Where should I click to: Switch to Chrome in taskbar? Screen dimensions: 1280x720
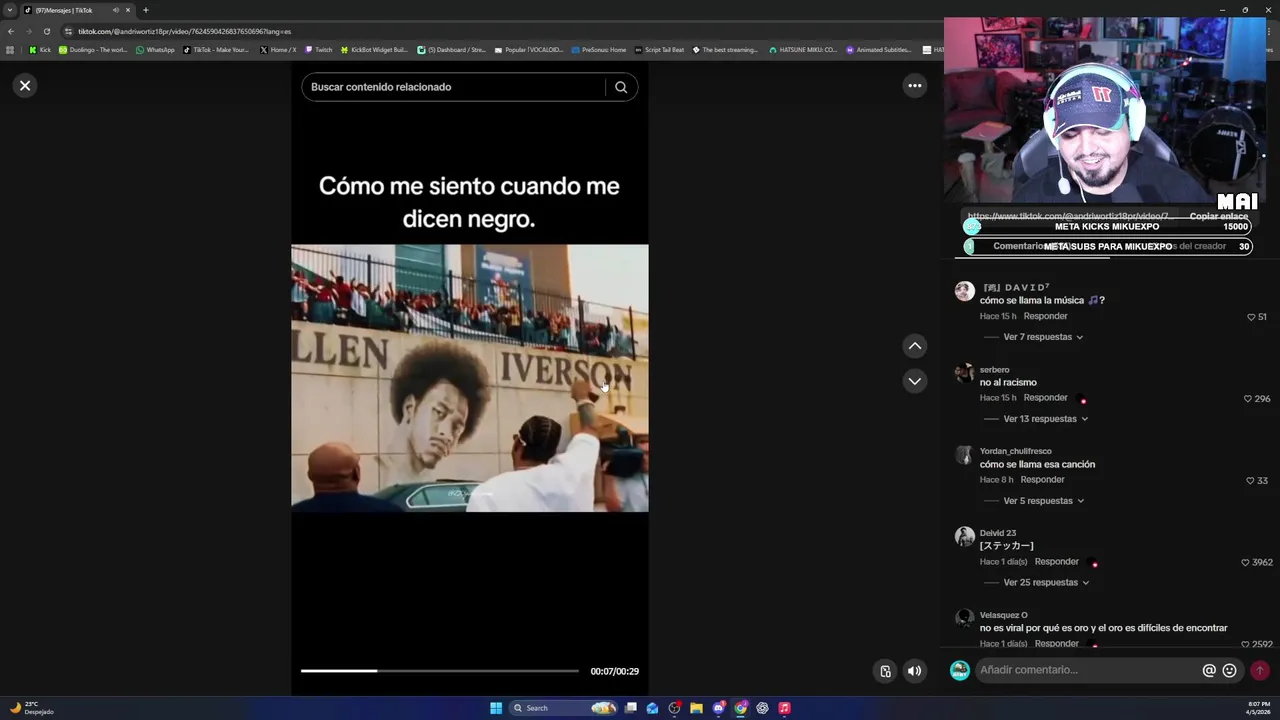coord(741,708)
